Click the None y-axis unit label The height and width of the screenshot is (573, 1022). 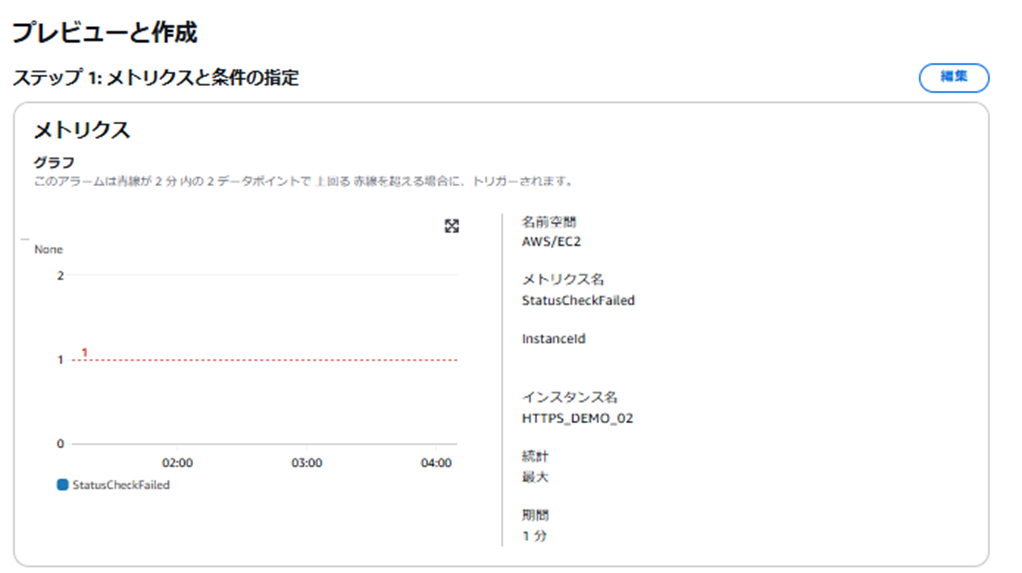coord(48,250)
